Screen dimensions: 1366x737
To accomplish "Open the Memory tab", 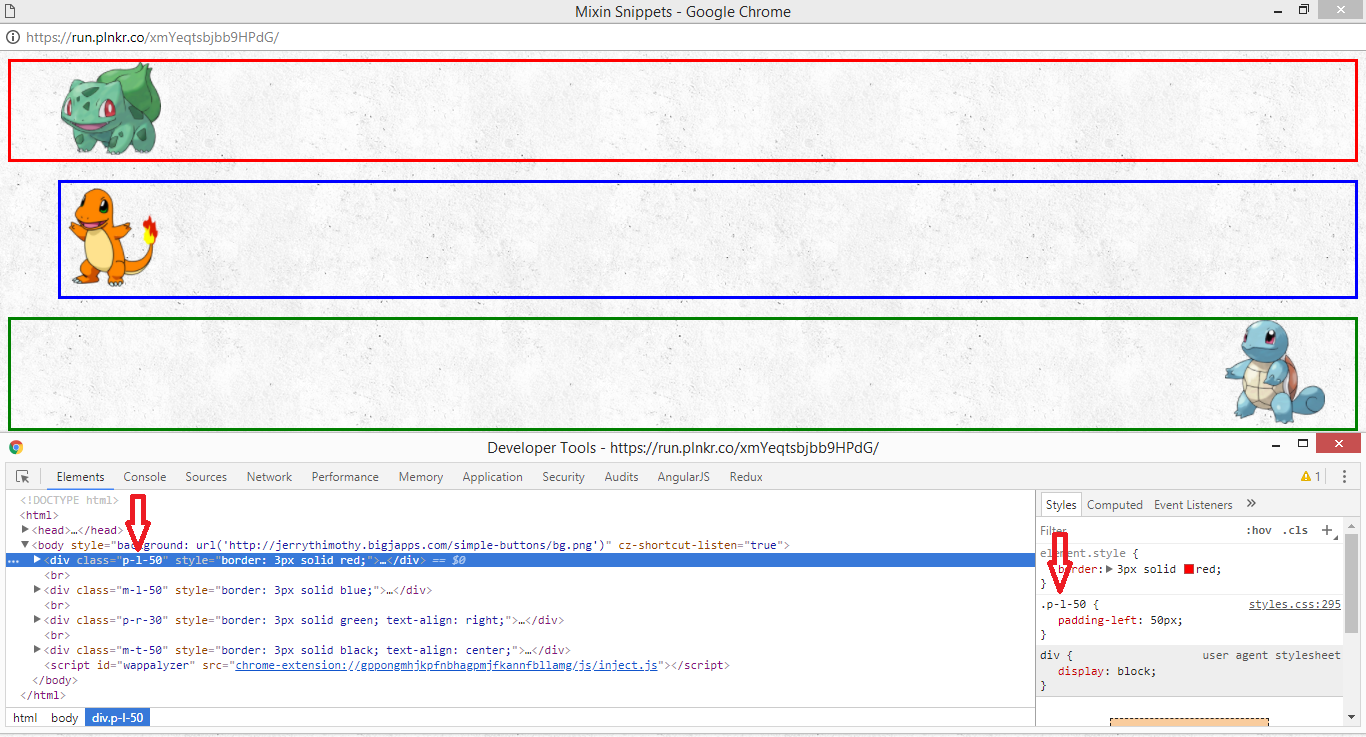I will pos(420,477).
